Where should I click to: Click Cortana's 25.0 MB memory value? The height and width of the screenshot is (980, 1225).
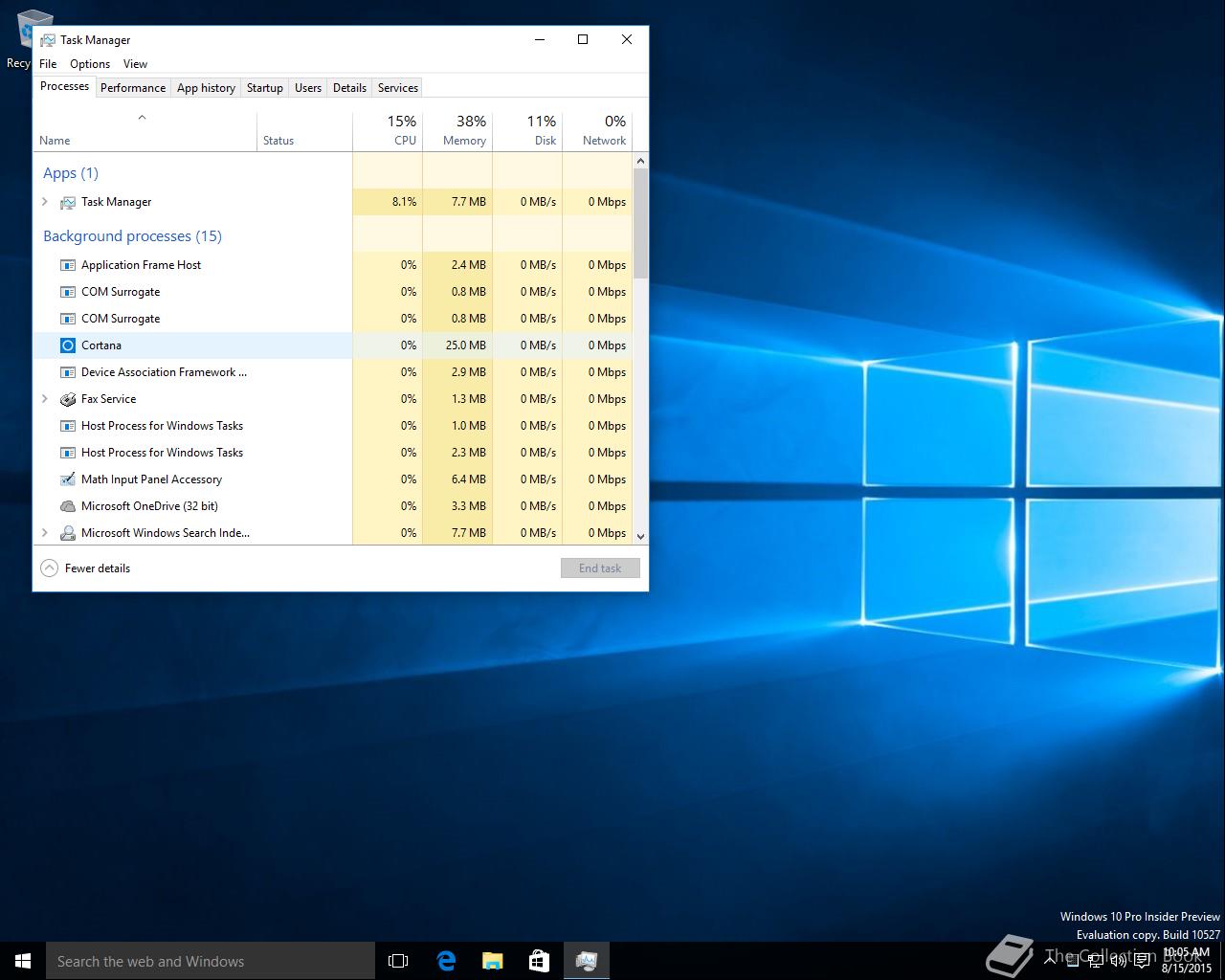pos(466,345)
